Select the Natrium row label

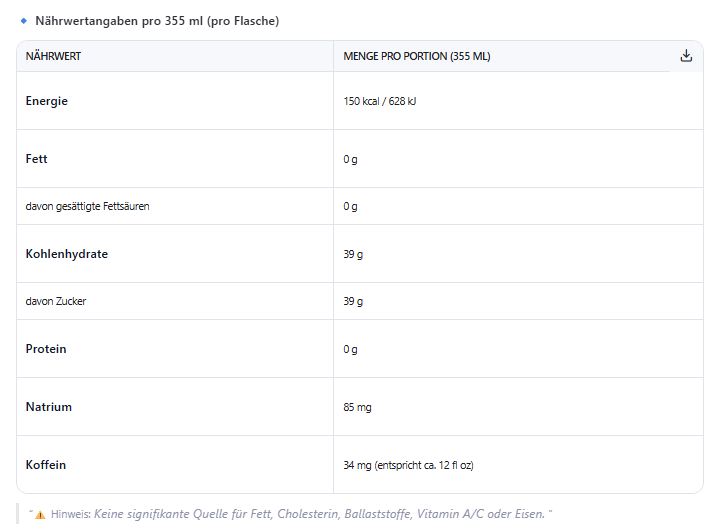tap(49, 407)
